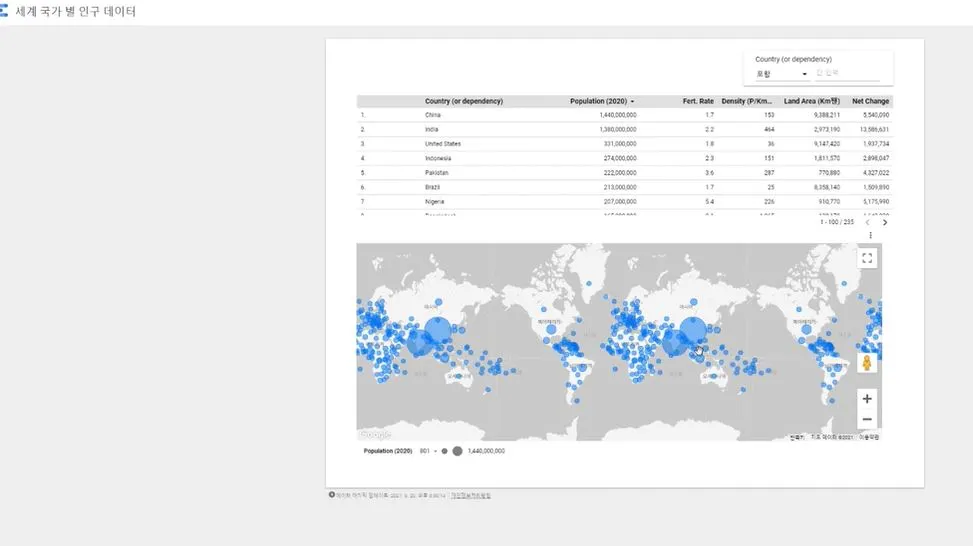Click the 1 - 100 / 235 pagination text

point(836,222)
